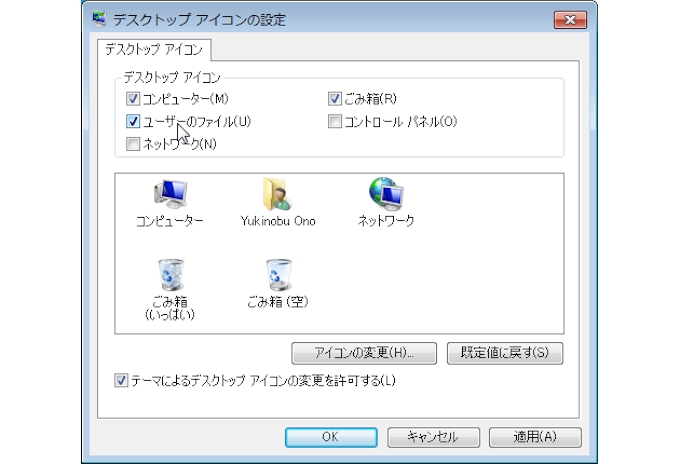Uncheck the コンピューター(M) checkbox

(x=134, y=99)
